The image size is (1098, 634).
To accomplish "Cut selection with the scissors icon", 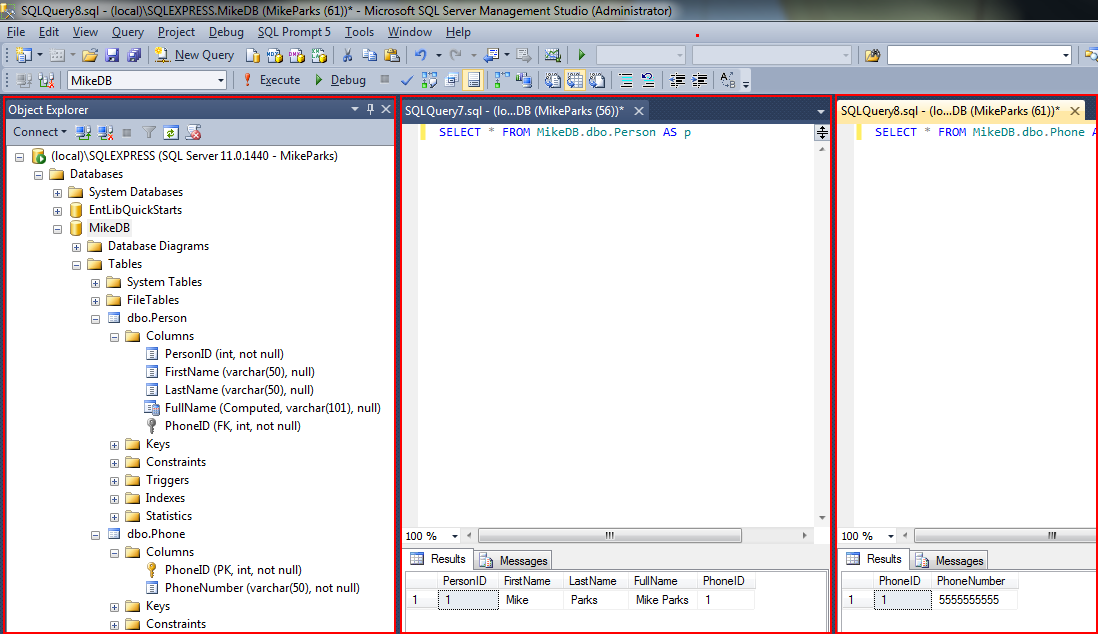I will 347,55.
